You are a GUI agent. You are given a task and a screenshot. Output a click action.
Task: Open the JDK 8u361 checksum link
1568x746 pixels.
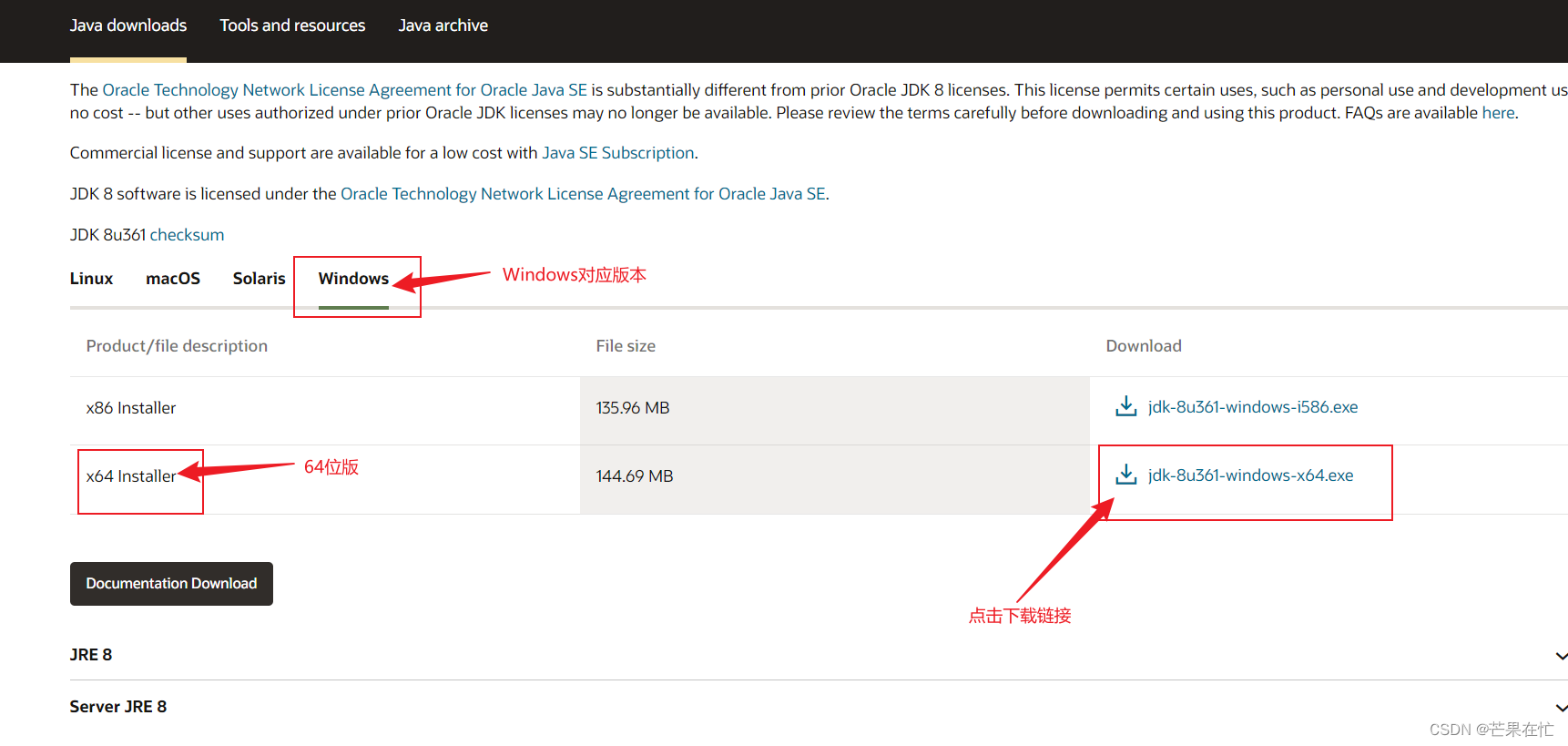click(x=187, y=235)
